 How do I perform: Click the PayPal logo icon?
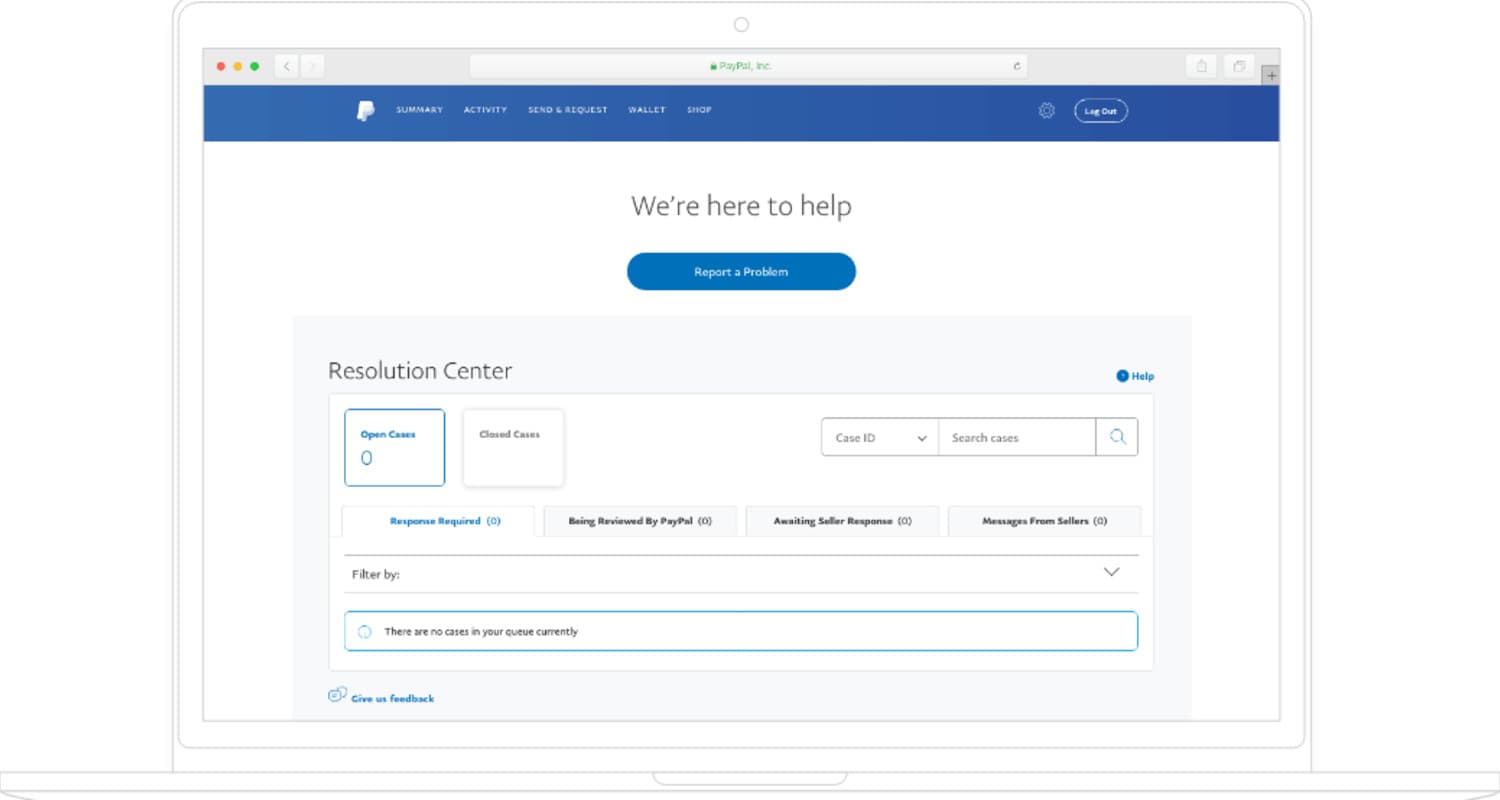pyautogui.click(x=365, y=111)
